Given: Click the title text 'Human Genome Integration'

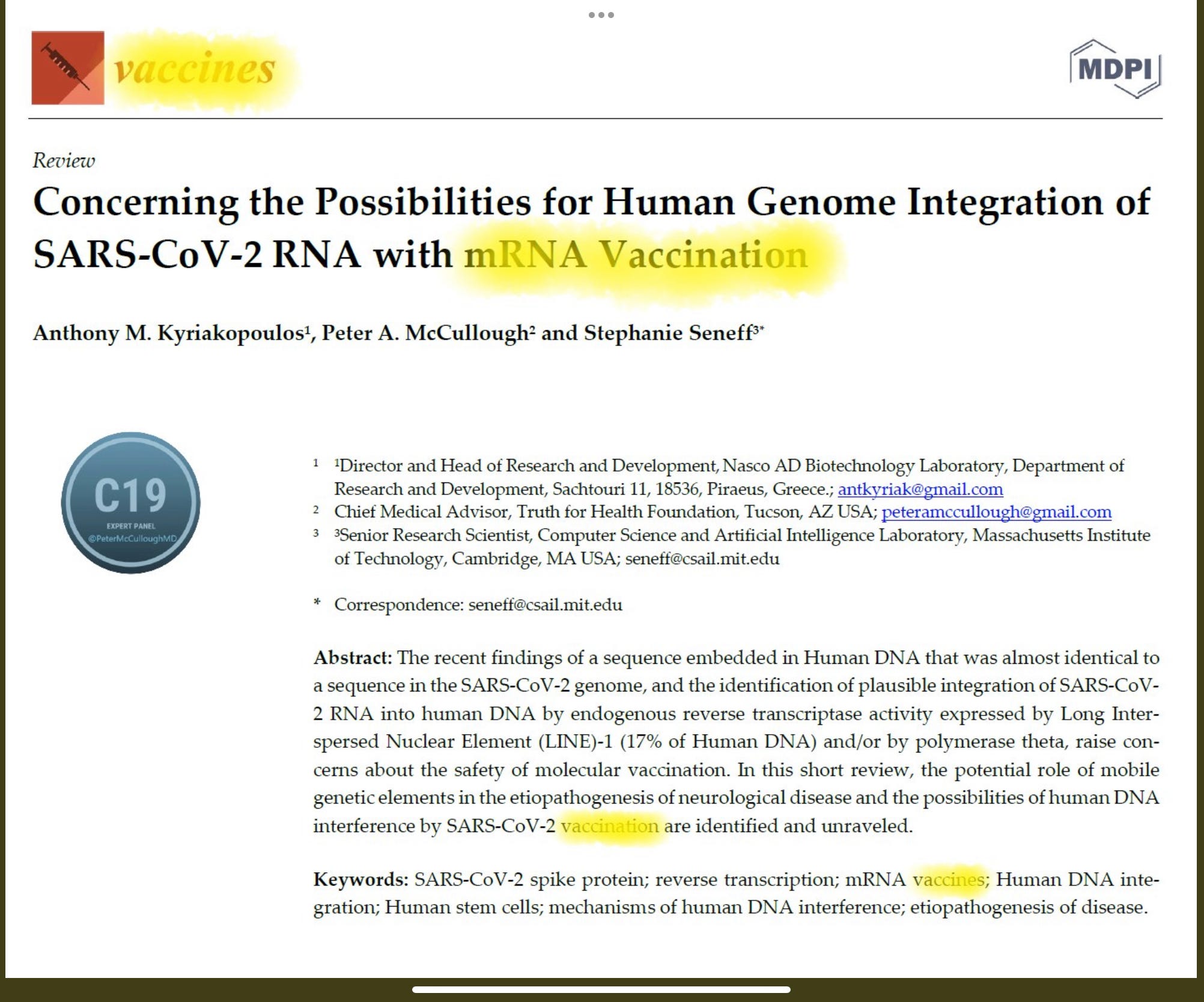Looking at the screenshot, I should (853, 202).
